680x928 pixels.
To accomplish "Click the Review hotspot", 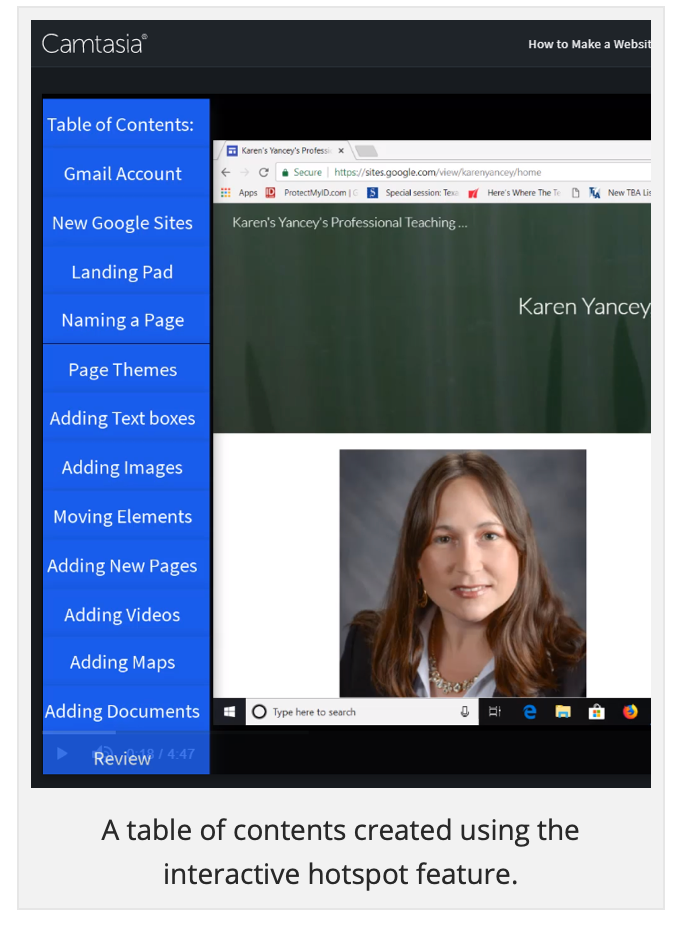I will click(123, 759).
